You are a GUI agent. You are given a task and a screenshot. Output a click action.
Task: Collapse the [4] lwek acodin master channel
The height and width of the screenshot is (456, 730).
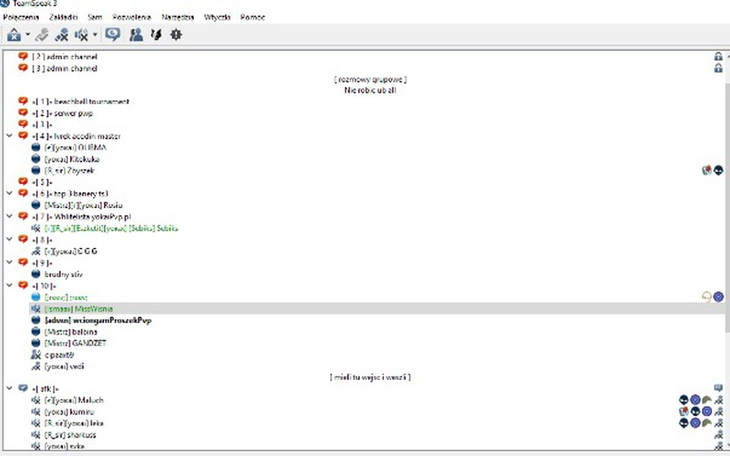click(10, 136)
